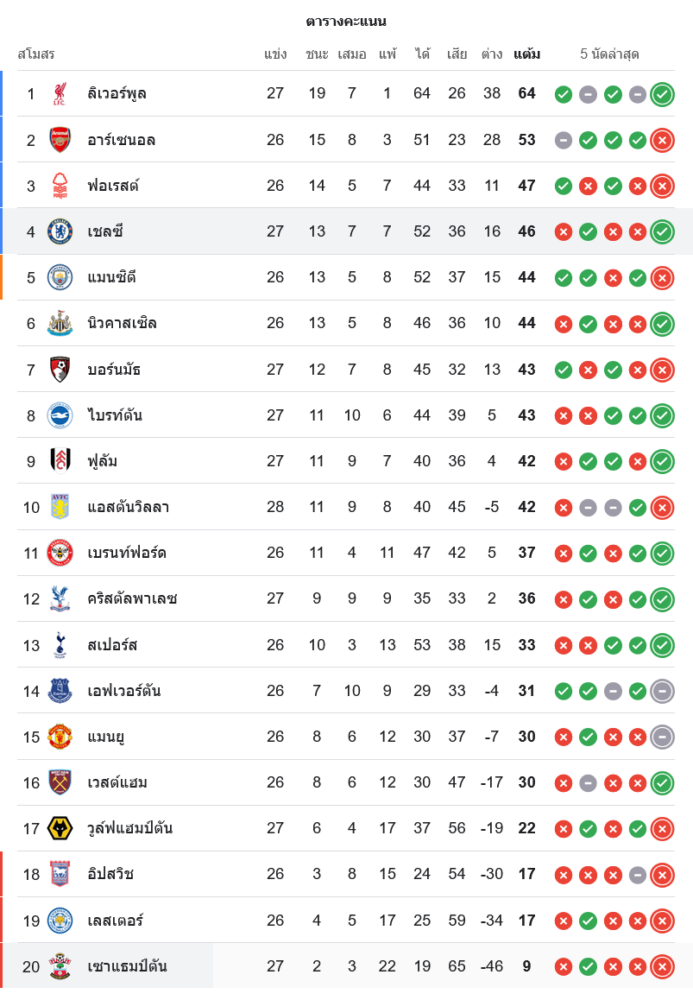Viewport: 693px width, 1000px height.
Task: Click Everton's latest match draw indicator
Action: pyautogui.click(x=661, y=691)
